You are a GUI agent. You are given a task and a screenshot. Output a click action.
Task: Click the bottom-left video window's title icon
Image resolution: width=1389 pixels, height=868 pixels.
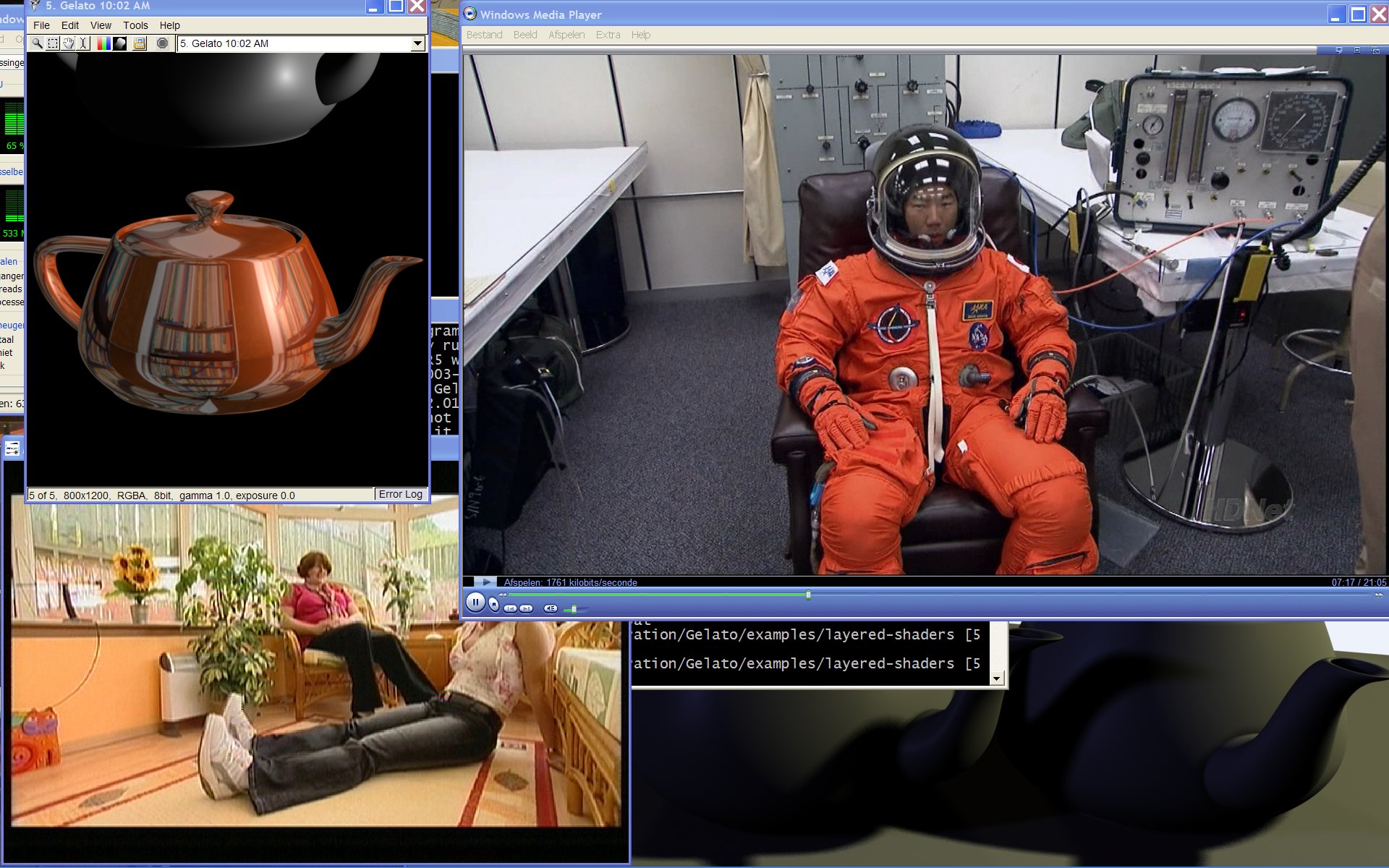pyautogui.click(x=12, y=449)
